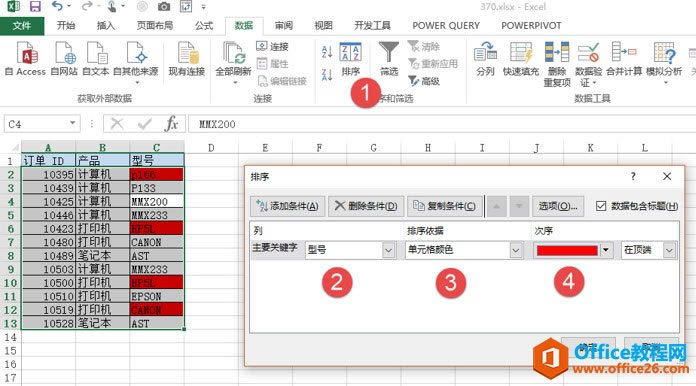Toggle 'My data has headers' (数据包含标题) checkbox
The height and width of the screenshot is (386, 696).
[x=601, y=206]
